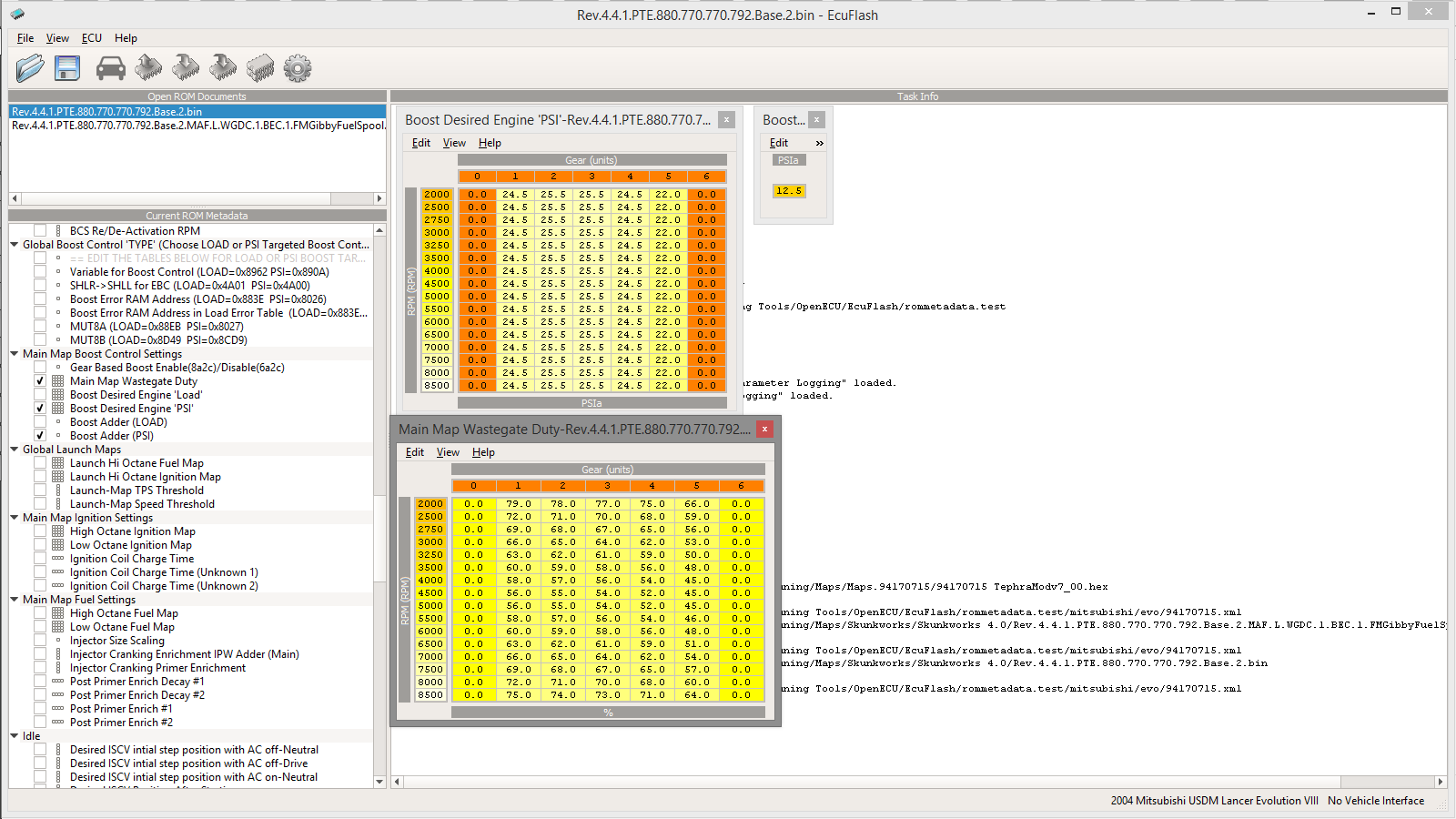1456x819 pixels.
Task: Uncheck the Boost Adder (PSI) checkbox
Action: [x=40, y=436]
